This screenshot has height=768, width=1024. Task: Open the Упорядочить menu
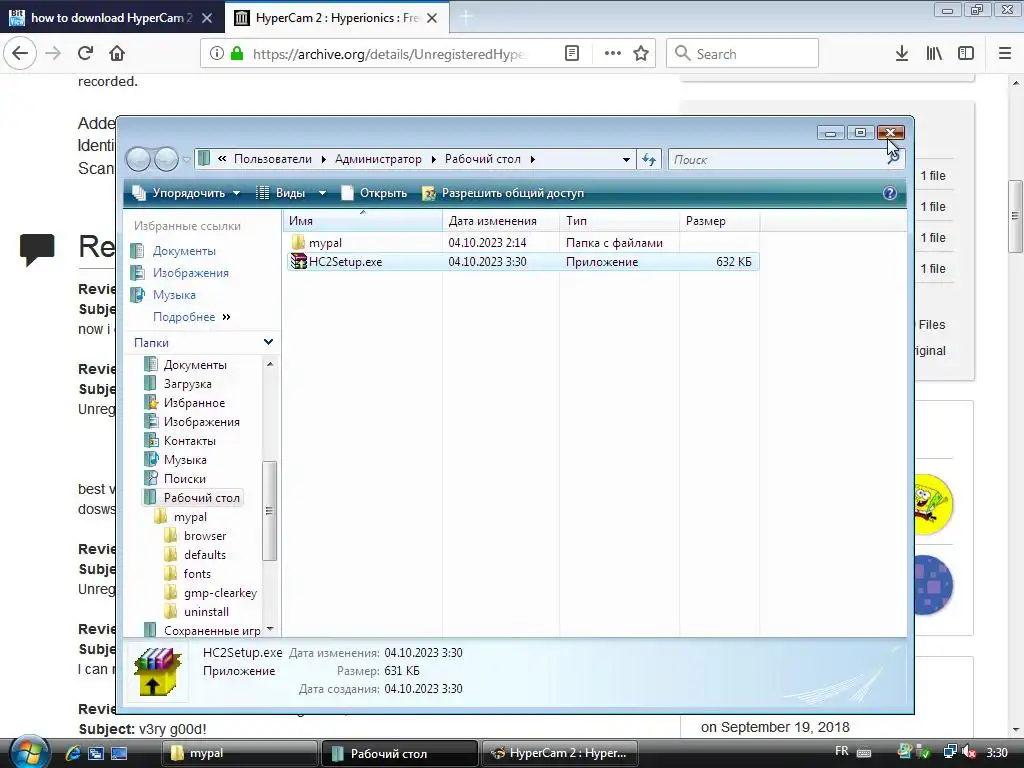pos(186,193)
